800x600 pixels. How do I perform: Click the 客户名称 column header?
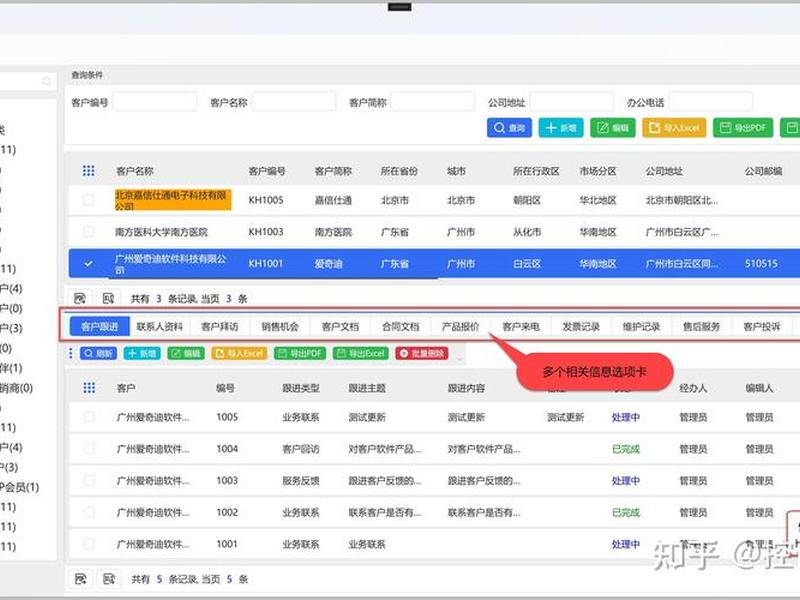[135, 171]
